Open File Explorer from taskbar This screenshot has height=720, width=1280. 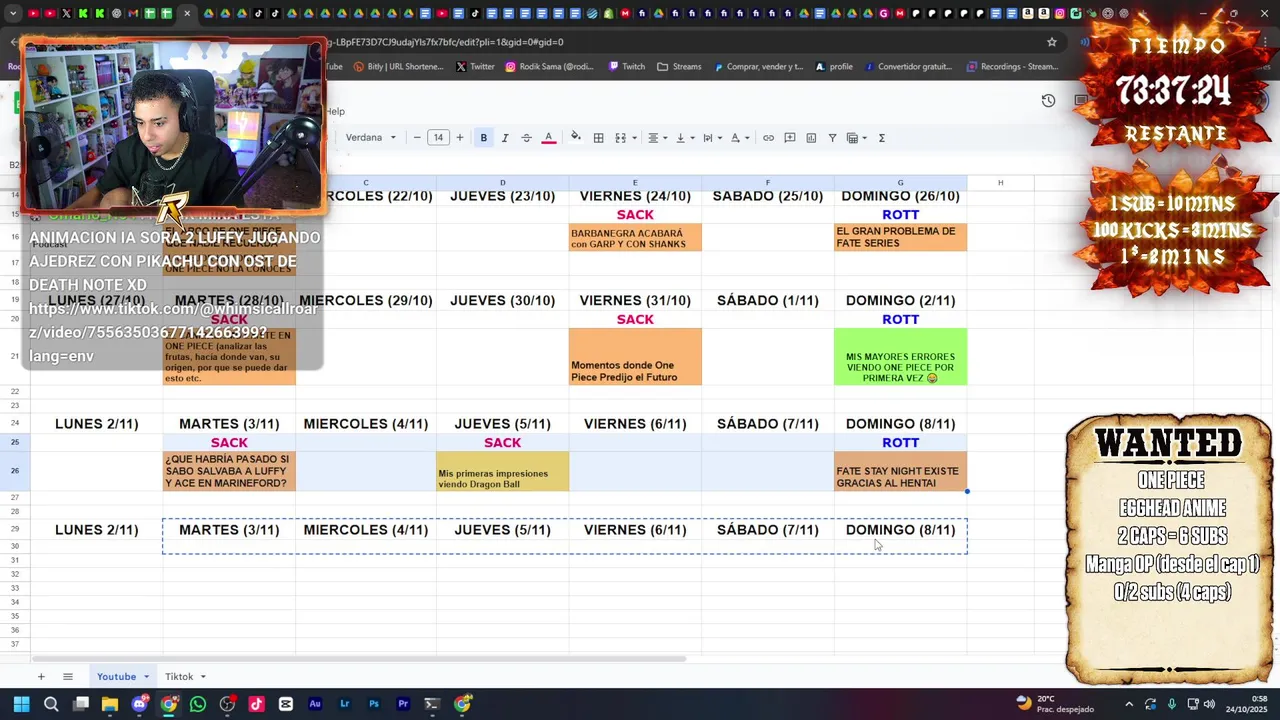coord(110,704)
